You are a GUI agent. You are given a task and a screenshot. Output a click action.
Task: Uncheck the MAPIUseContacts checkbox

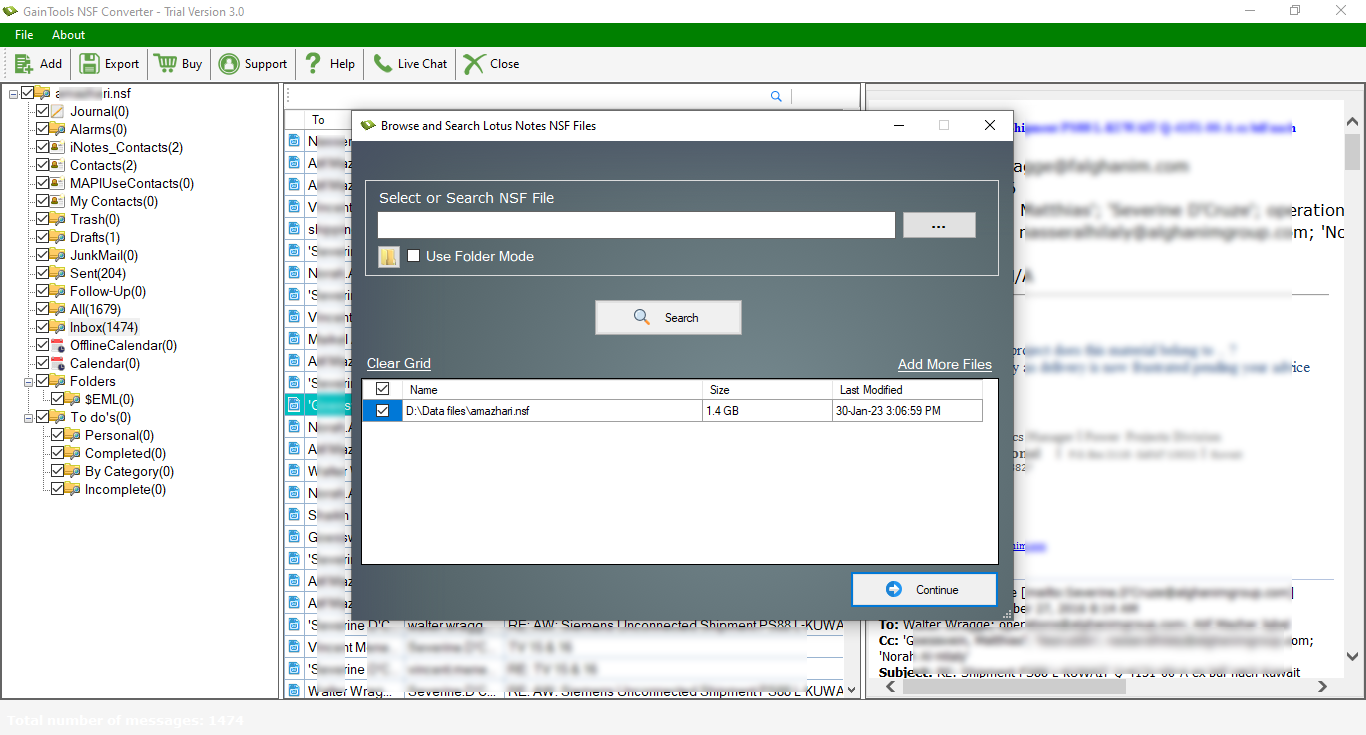tap(42, 183)
